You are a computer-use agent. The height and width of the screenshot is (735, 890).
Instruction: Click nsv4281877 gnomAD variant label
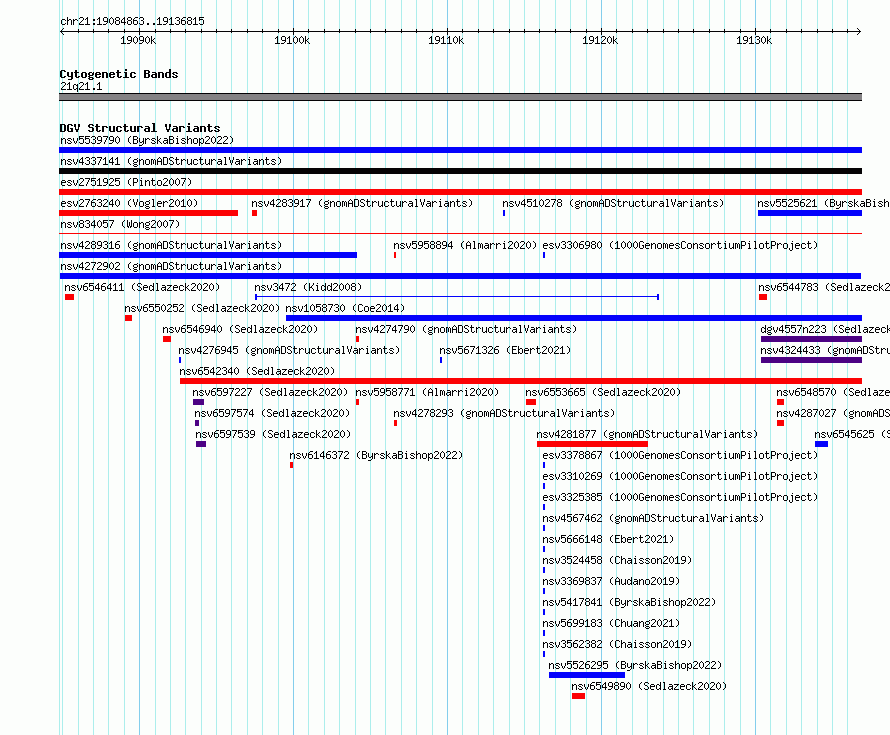click(647, 434)
